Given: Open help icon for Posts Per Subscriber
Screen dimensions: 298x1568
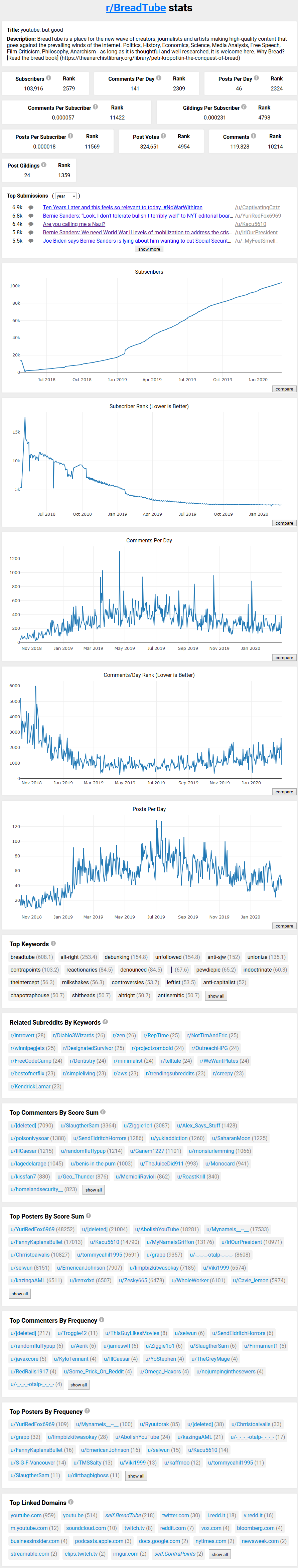Looking at the screenshot, I should pos(71,136).
